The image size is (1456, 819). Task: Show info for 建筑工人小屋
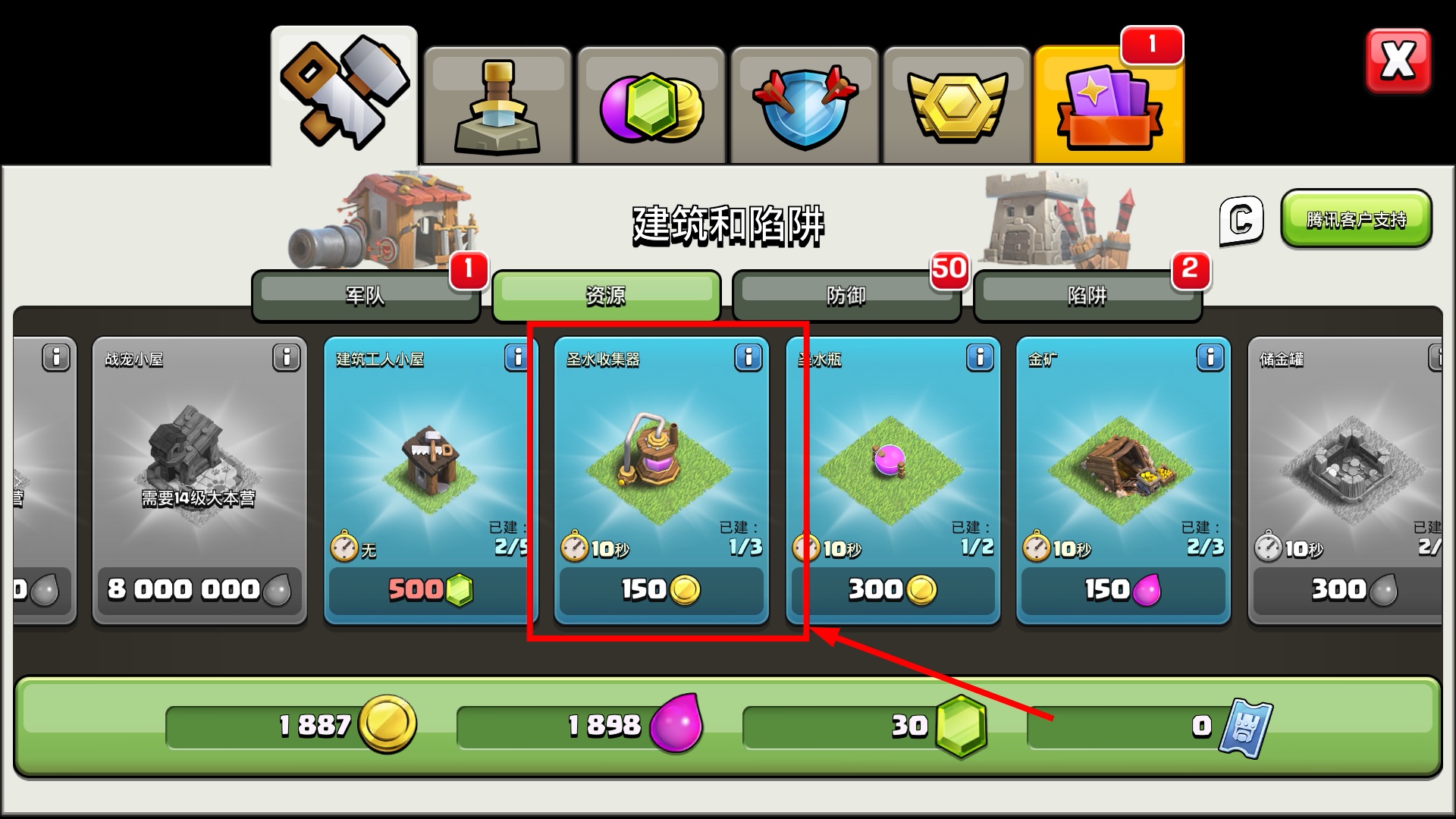516,356
